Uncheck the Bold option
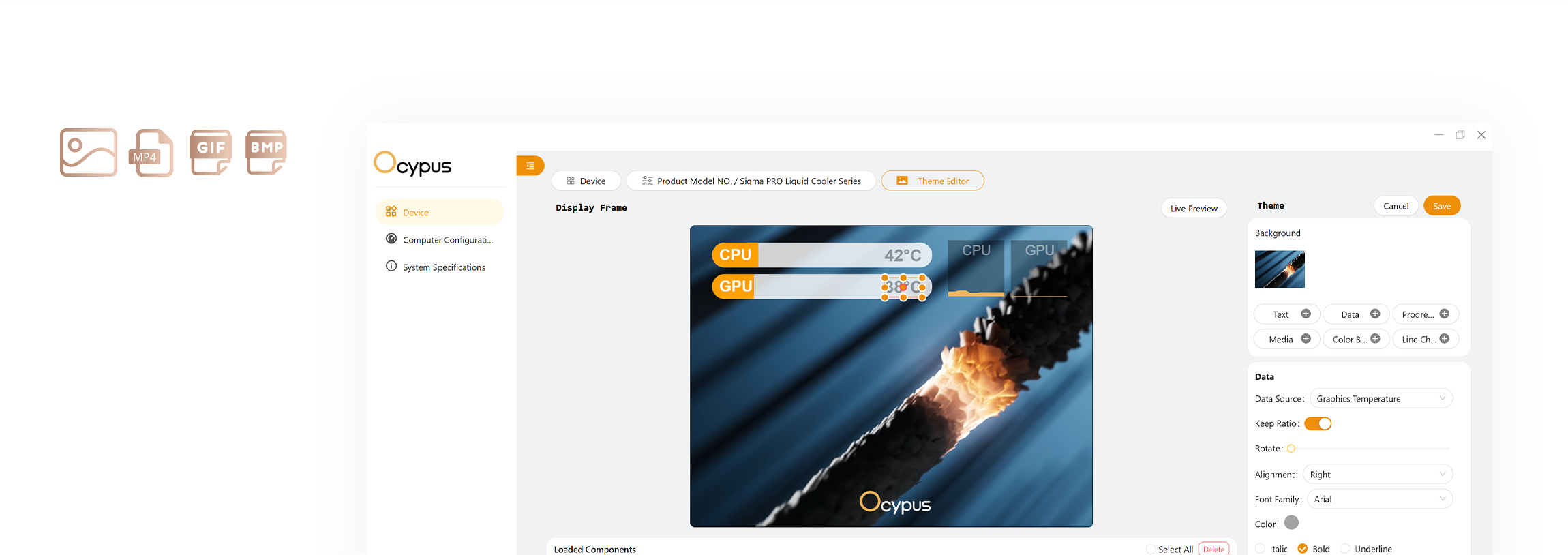This screenshot has height=555, width=1568. [x=1302, y=549]
